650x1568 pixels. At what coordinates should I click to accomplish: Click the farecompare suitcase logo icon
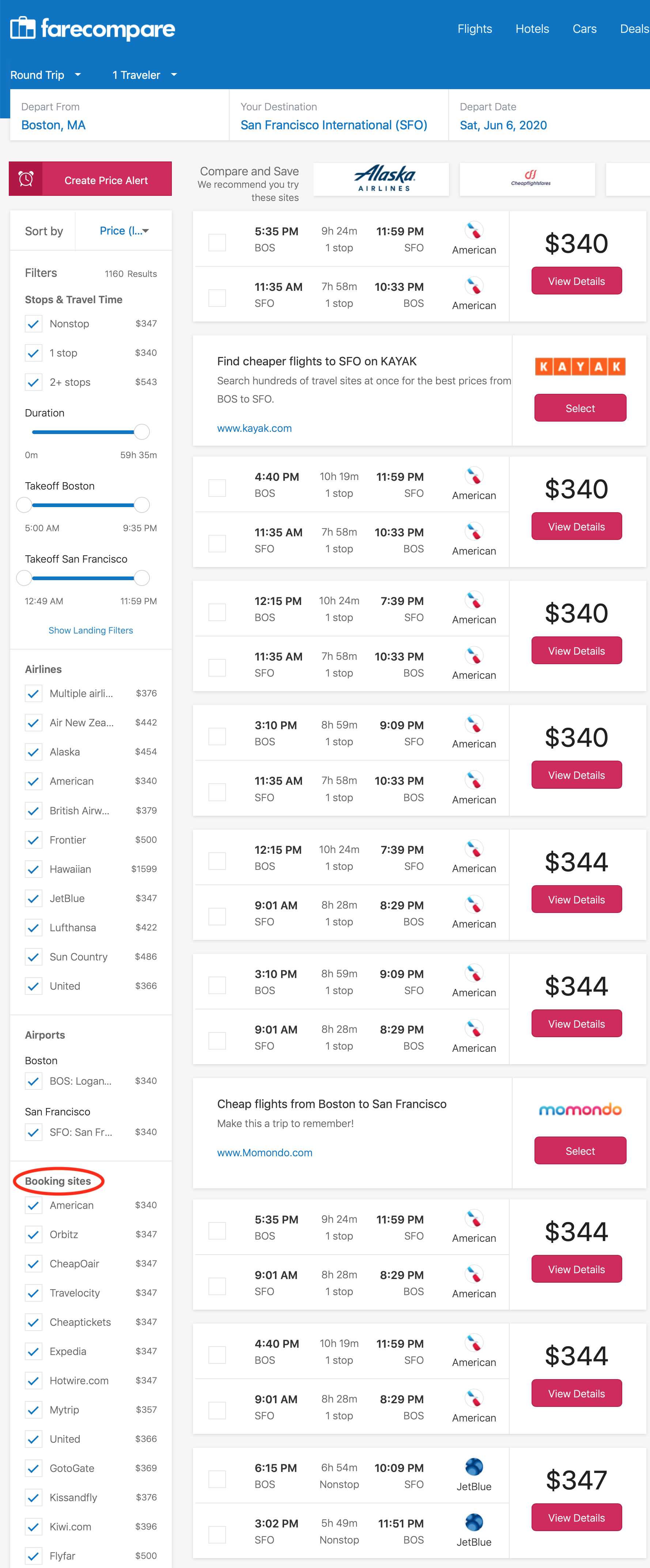(23, 28)
